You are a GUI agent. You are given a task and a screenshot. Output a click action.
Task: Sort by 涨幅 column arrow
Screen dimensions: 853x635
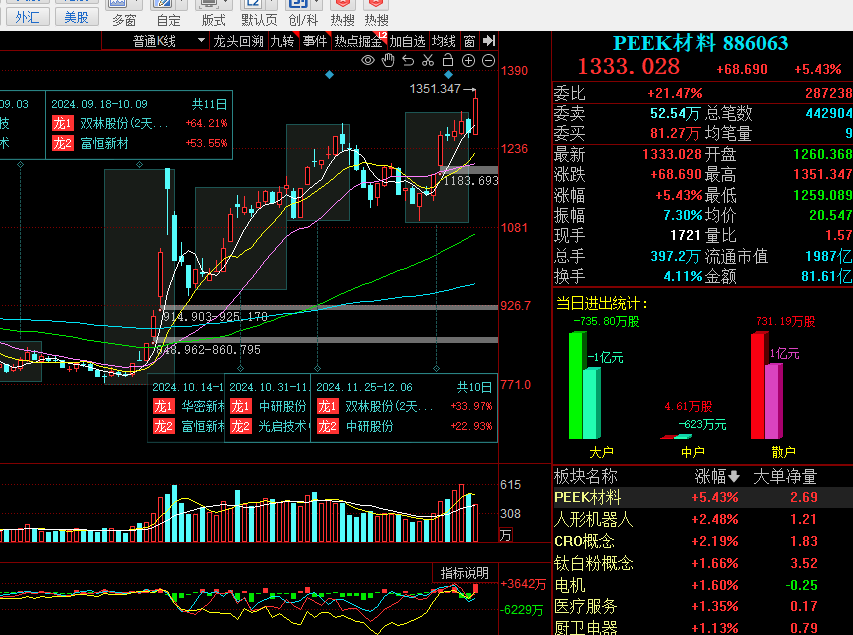click(x=734, y=477)
